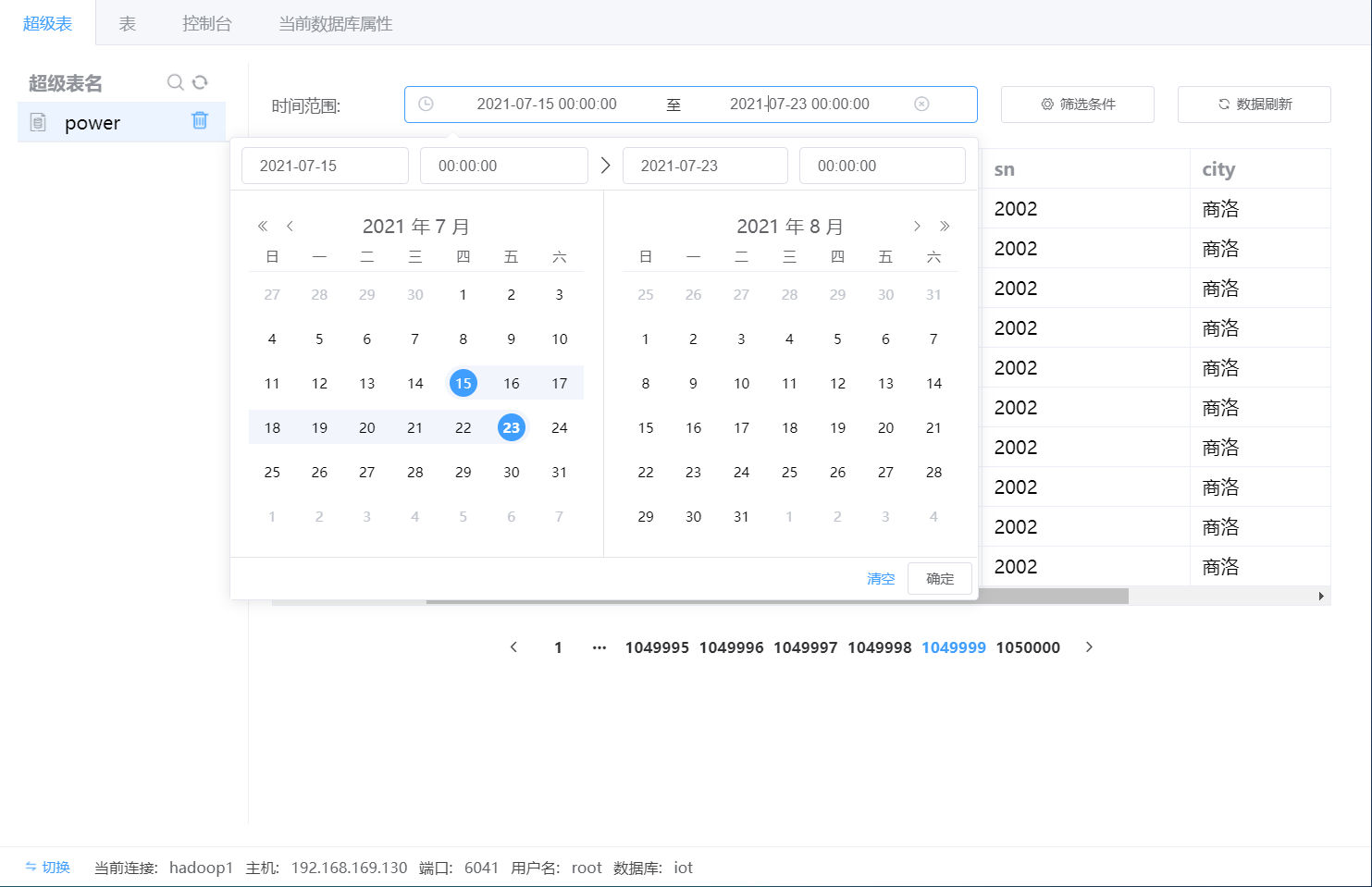1372x887 pixels.
Task: Click the host 192.168.169.130 text
Action: (x=349, y=868)
